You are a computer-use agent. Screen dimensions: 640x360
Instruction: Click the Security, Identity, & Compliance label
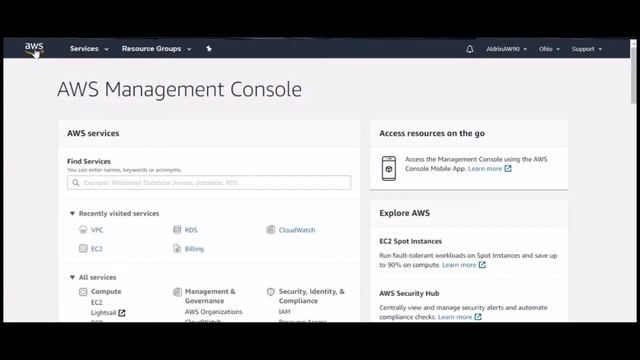coord(312,296)
